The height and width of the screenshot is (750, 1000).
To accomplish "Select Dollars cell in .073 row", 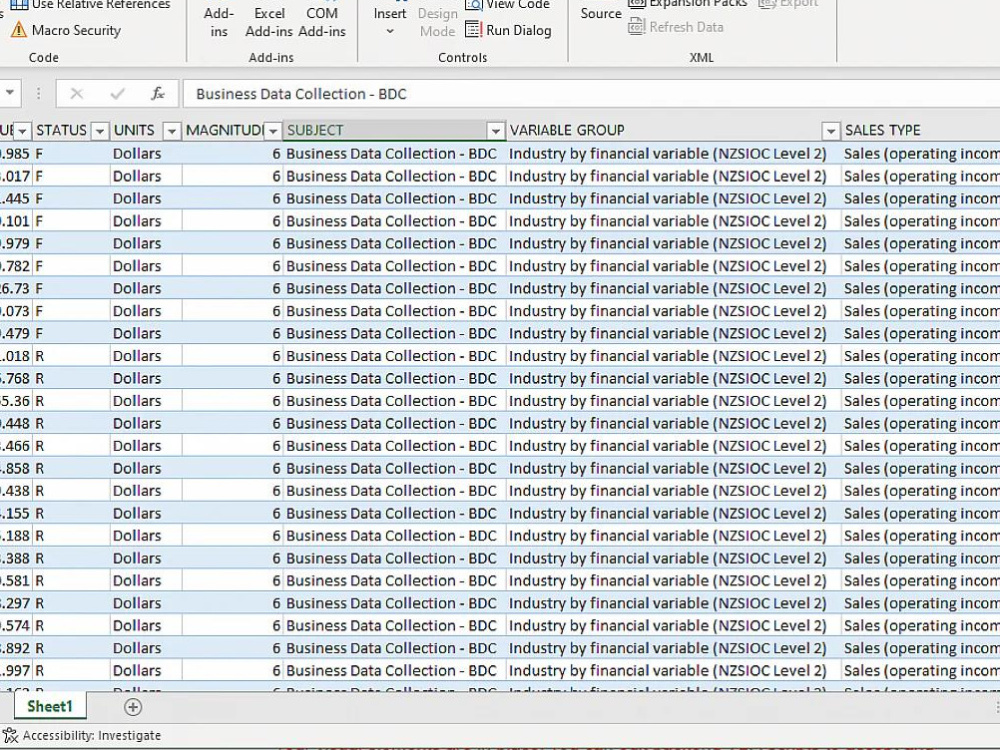I will point(146,311).
